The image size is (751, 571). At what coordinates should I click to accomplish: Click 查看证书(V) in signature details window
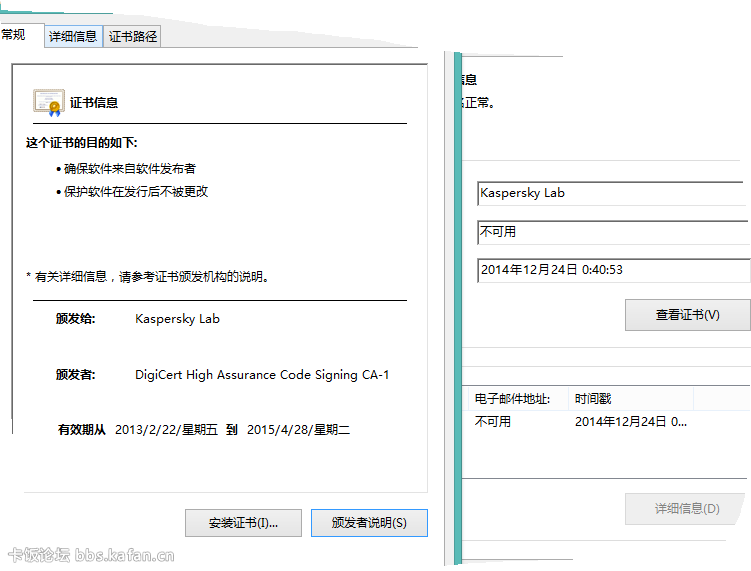tap(687, 315)
